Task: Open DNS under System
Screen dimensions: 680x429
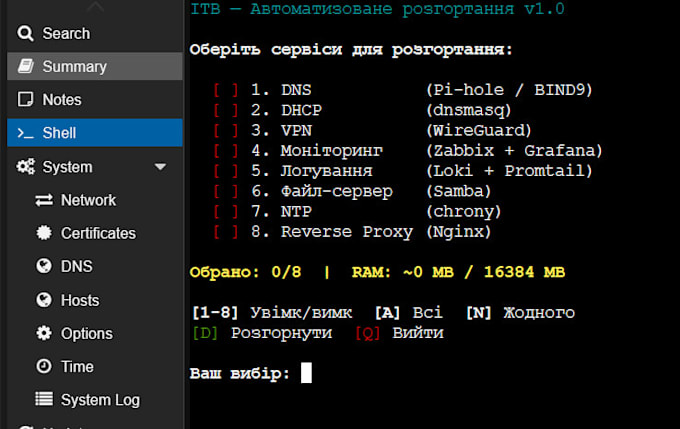Action: (95, 266)
